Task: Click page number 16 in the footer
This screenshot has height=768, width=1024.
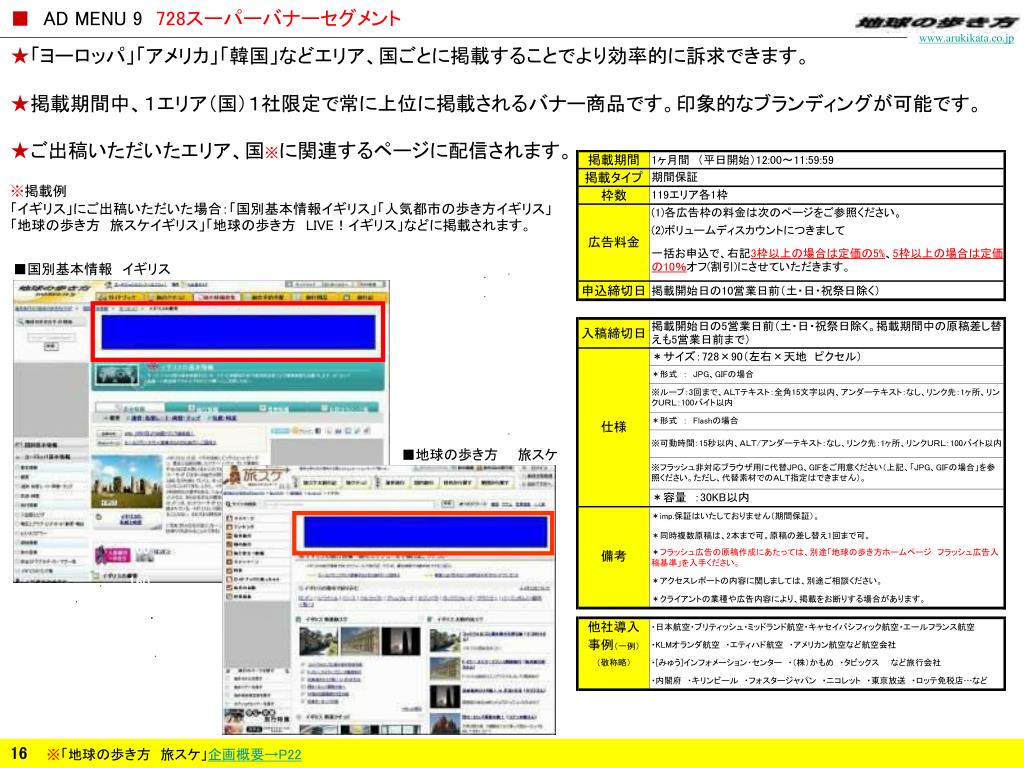Action: click(x=19, y=754)
